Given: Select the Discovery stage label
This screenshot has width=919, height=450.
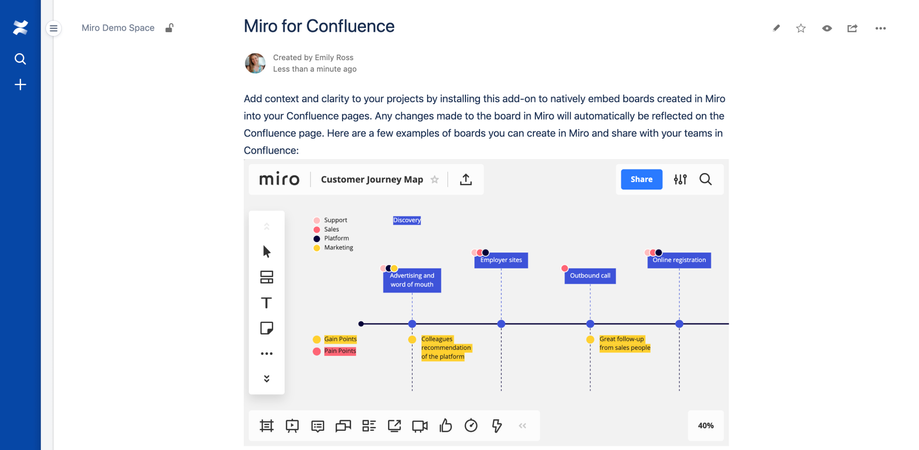Looking at the screenshot, I should pos(407,220).
